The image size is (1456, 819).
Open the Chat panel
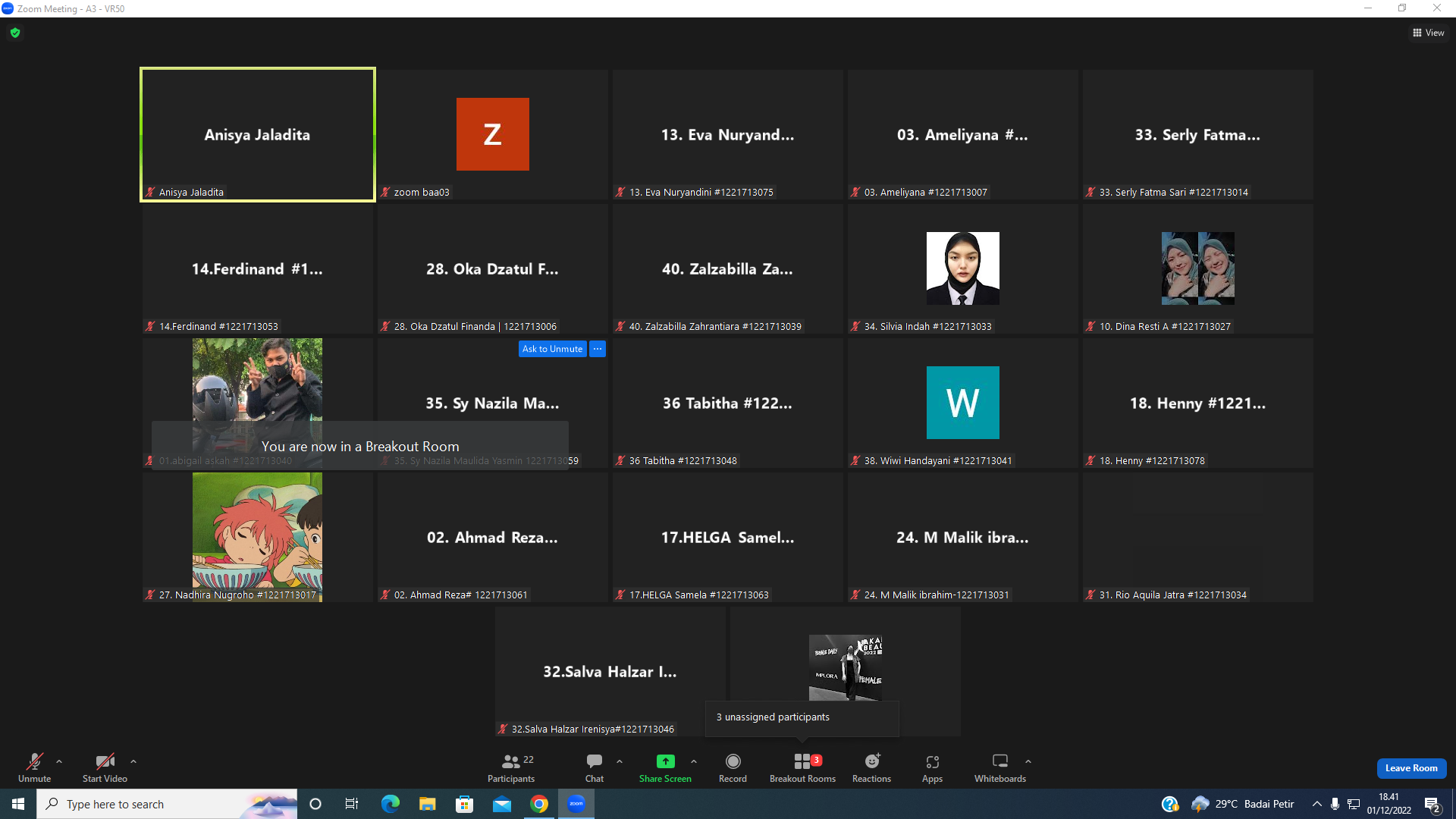pos(595,767)
